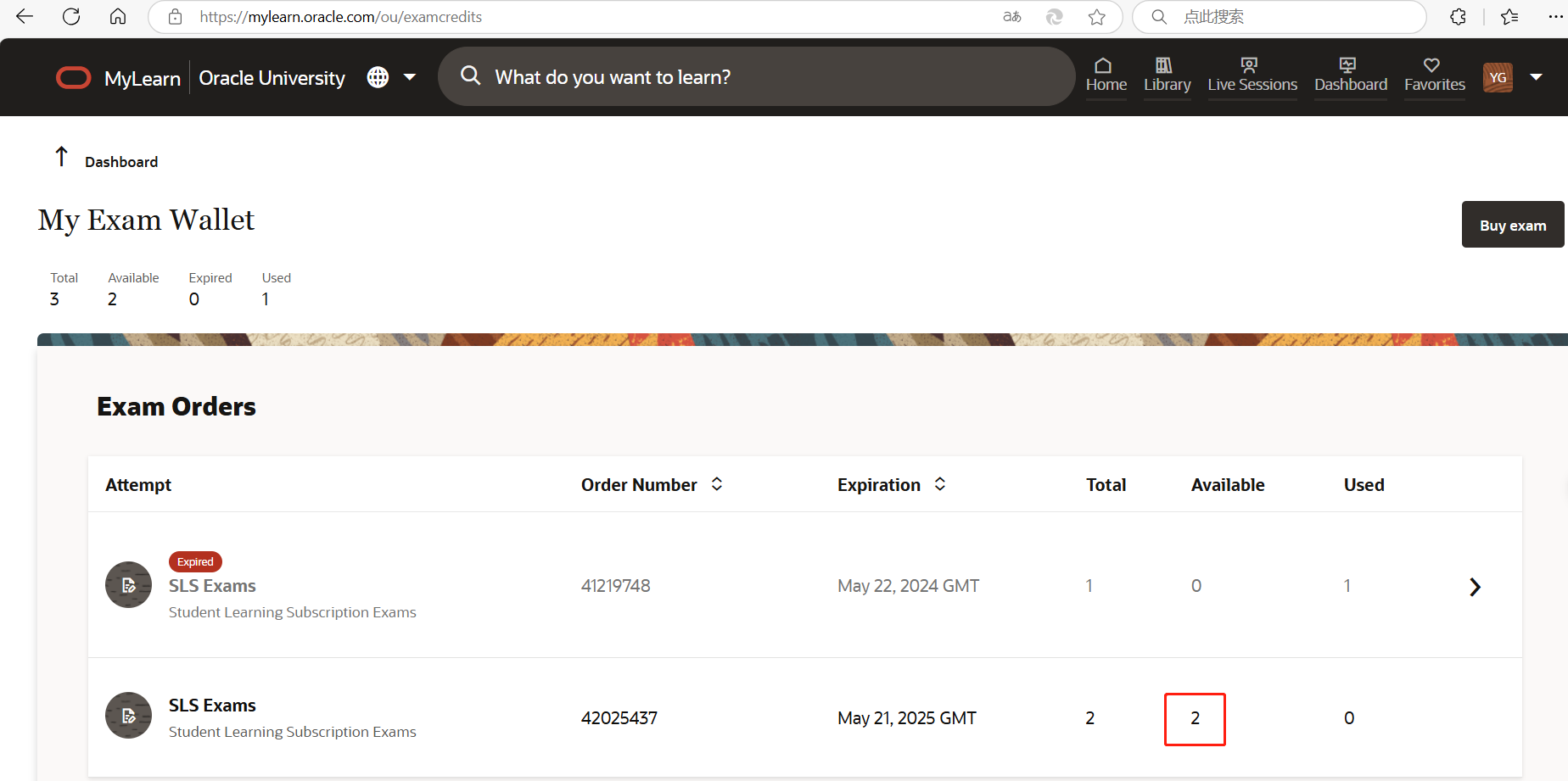Click the Available column header
1568x781 pixels.
pyautogui.click(x=1228, y=485)
